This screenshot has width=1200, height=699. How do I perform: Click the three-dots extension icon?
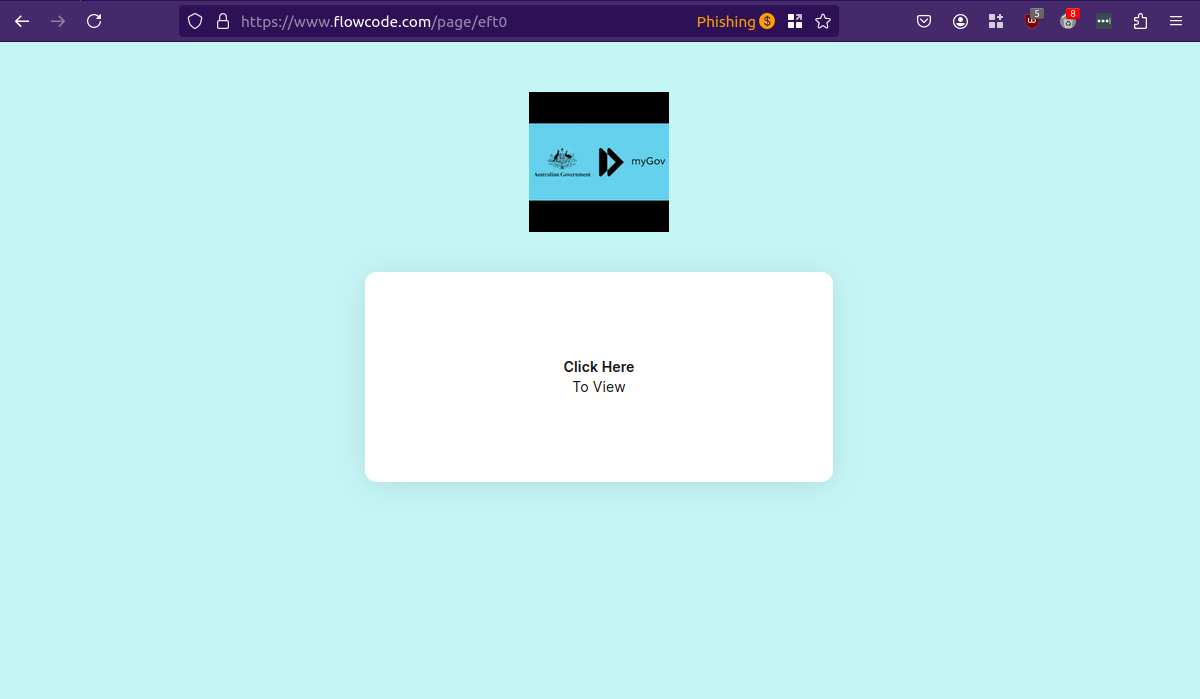1104,21
